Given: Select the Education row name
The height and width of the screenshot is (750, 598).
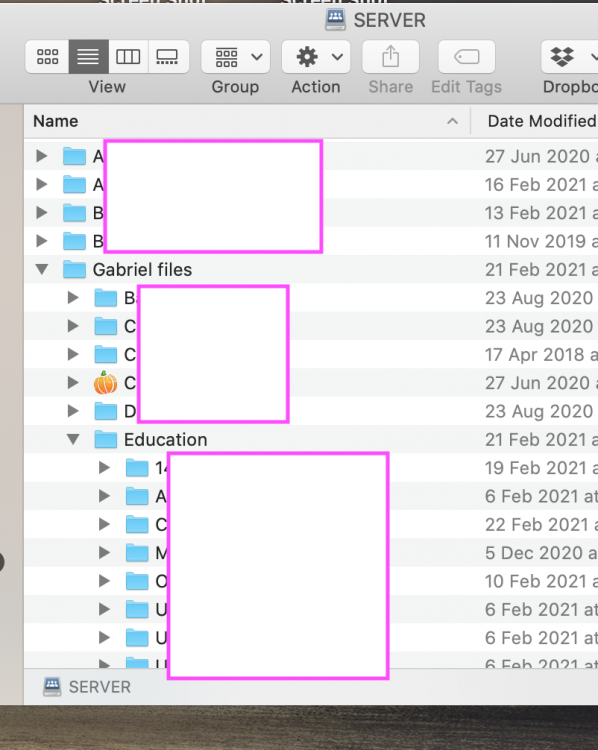Looking at the screenshot, I should coord(166,440).
